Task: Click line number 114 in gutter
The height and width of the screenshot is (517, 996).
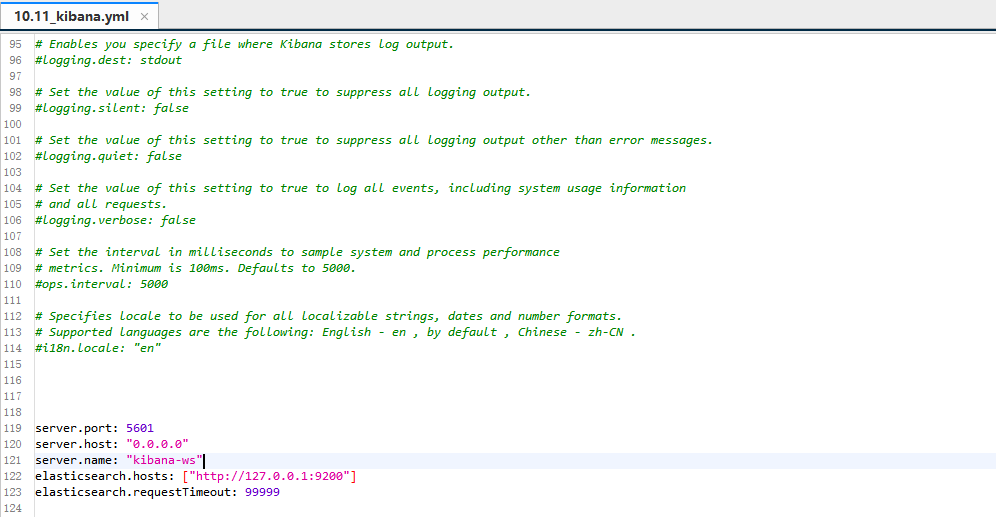Action: pos(13,348)
